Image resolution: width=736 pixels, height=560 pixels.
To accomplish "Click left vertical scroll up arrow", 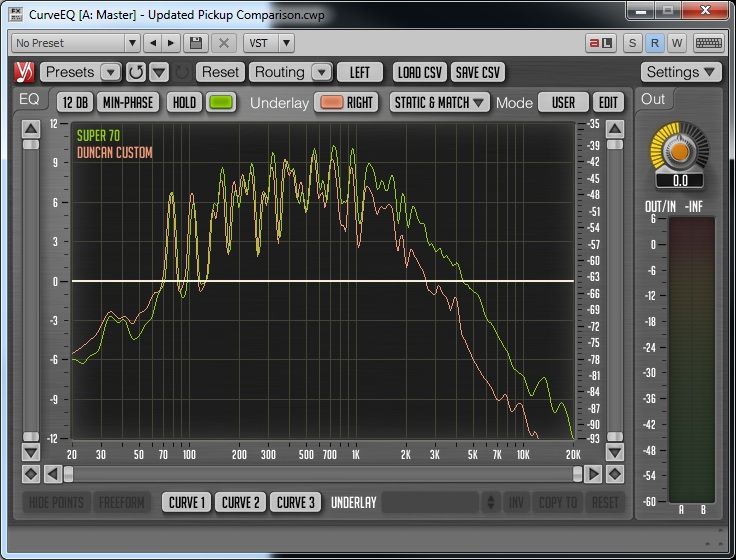I will (x=31, y=129).
